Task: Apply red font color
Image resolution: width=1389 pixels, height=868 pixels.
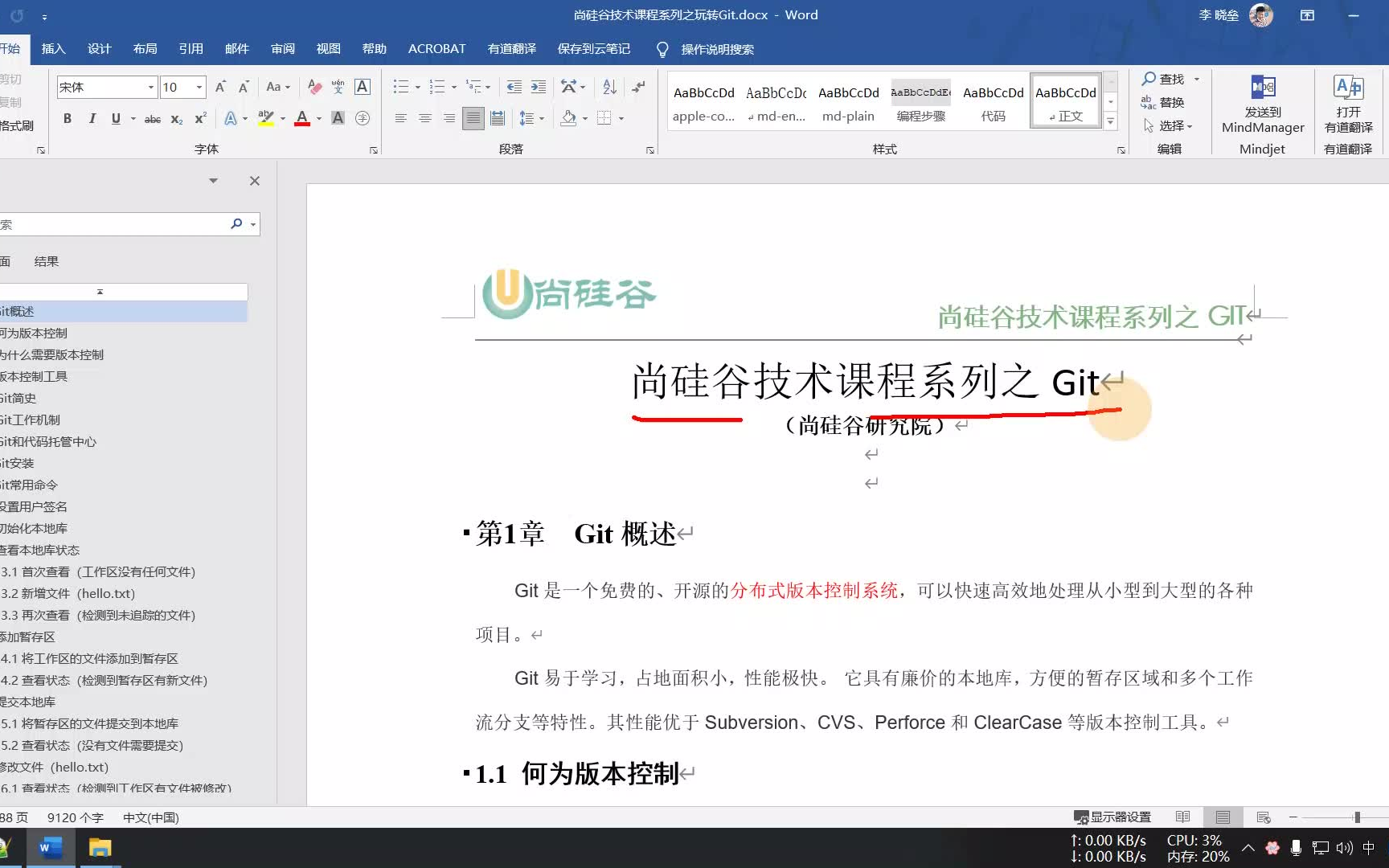Action: [x=302, y=118]
